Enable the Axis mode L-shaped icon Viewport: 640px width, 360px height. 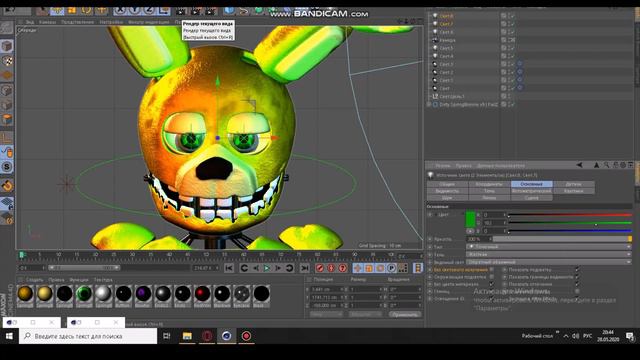click(7, 138)
